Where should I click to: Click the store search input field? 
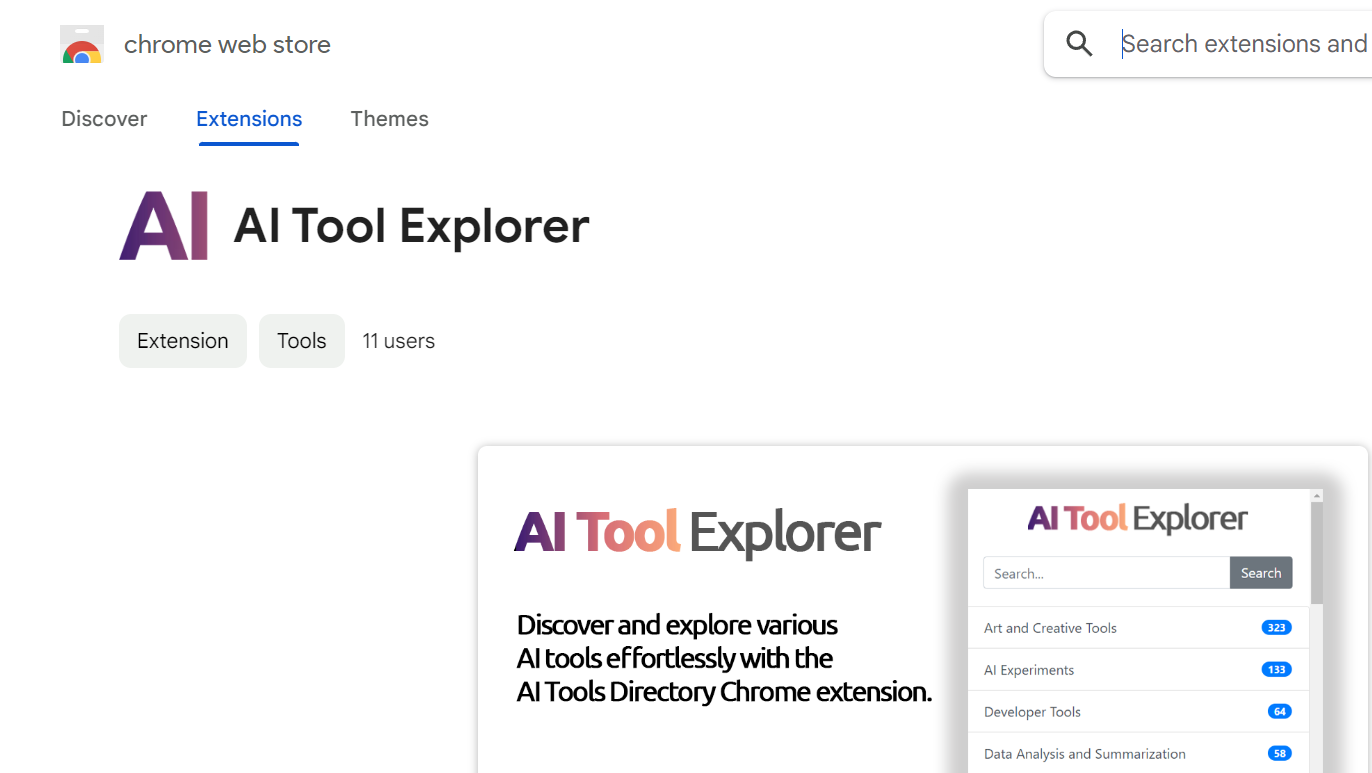(1245, 43)
